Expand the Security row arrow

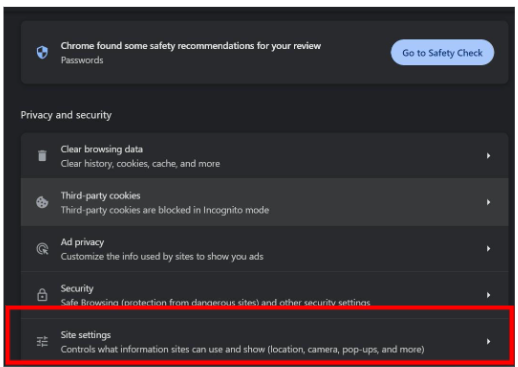point(488,295)
